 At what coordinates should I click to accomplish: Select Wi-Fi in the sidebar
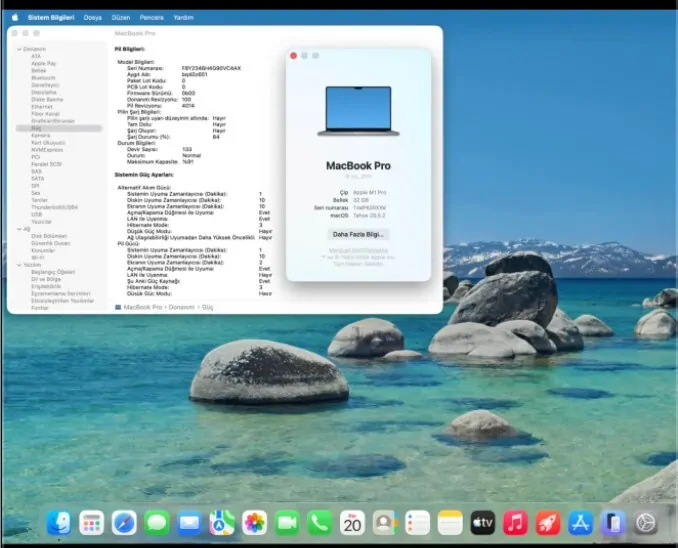click(38, 258)
